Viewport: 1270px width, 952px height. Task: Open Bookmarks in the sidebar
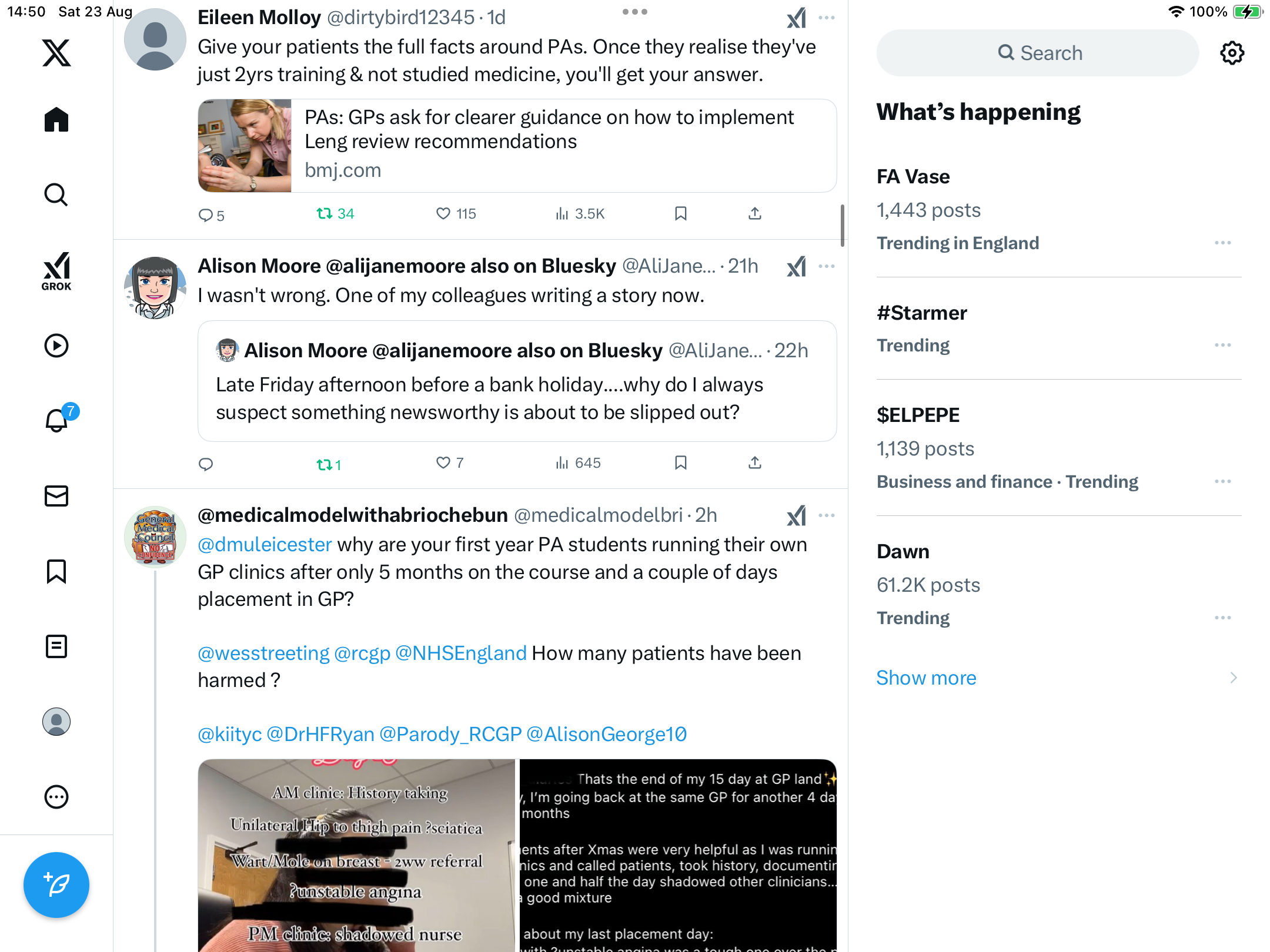tap(56, 571)
